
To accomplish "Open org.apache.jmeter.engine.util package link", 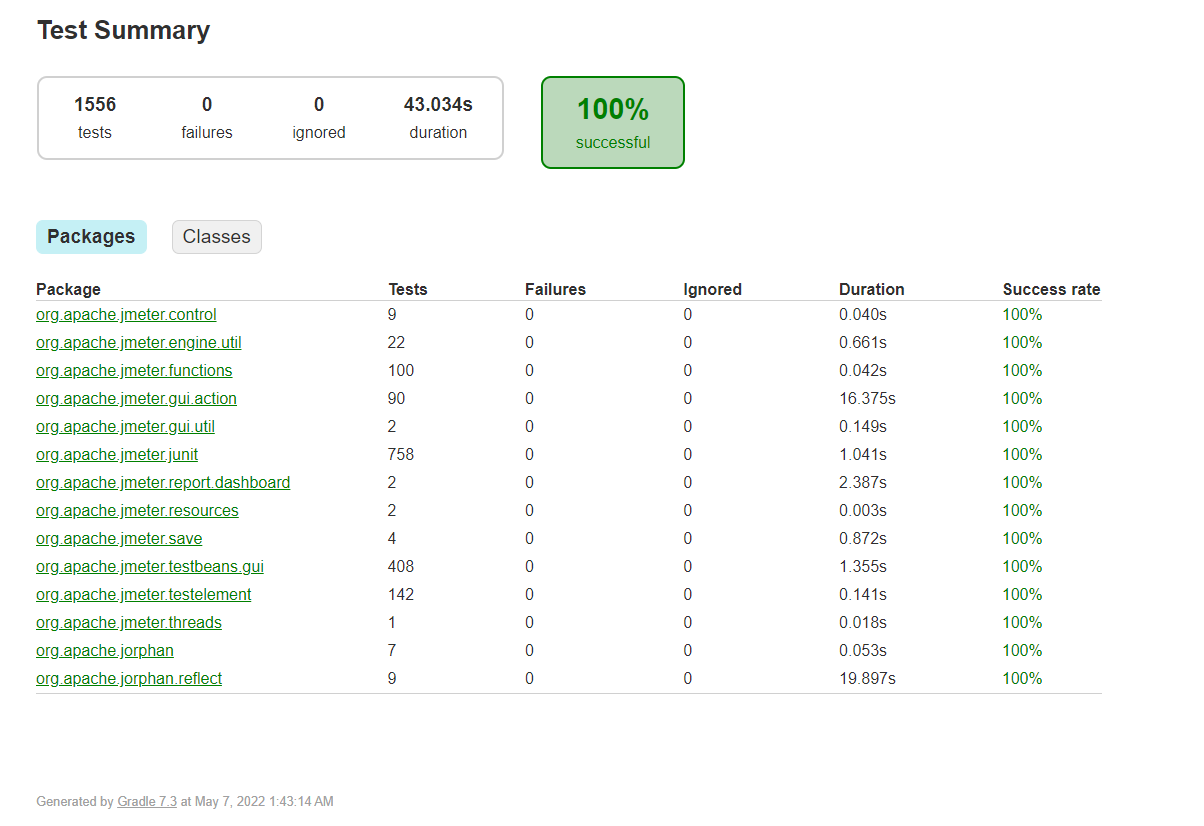I will (x=138, y=343).
